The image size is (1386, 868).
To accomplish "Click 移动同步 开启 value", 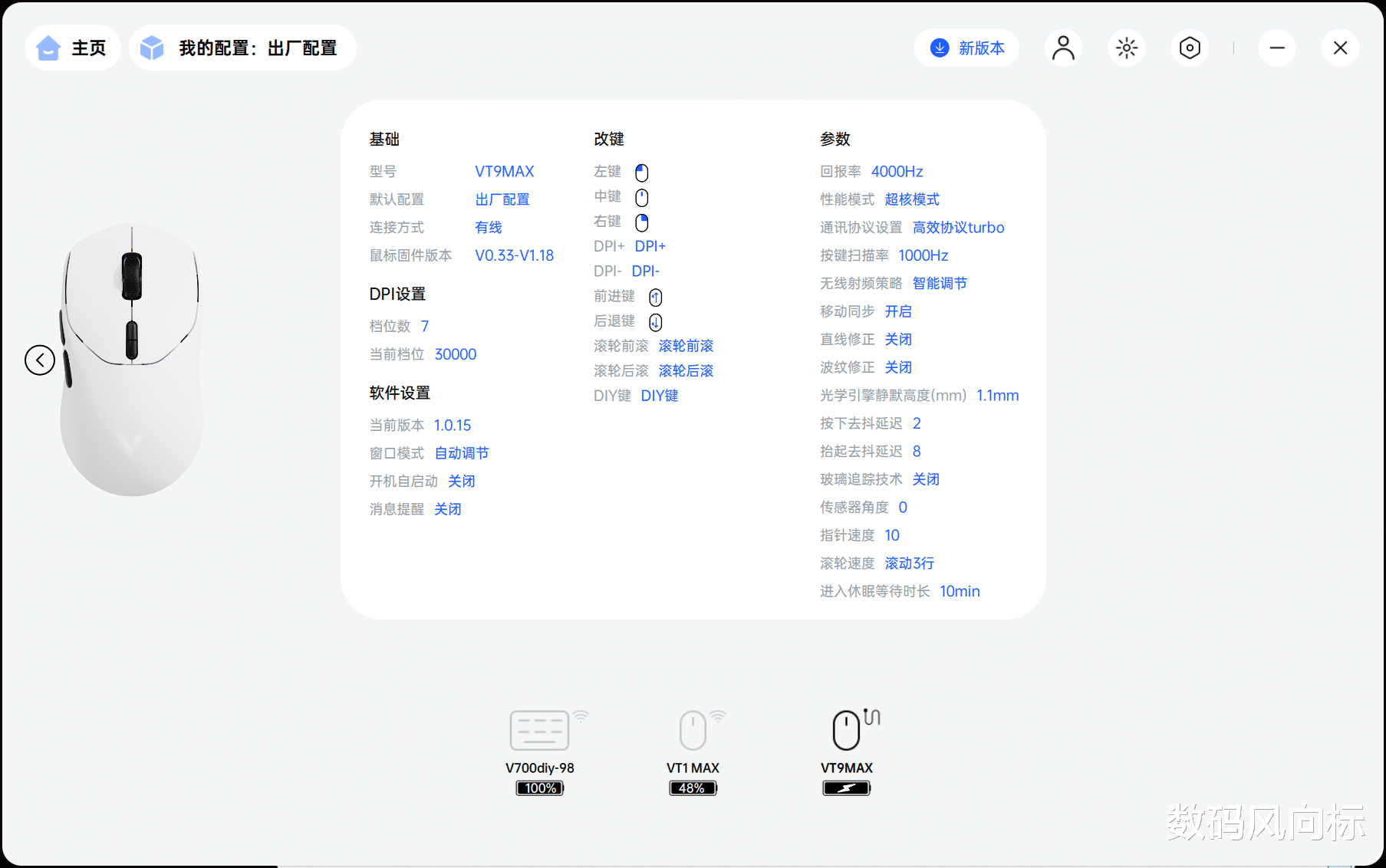I will [x=898, y=311].
